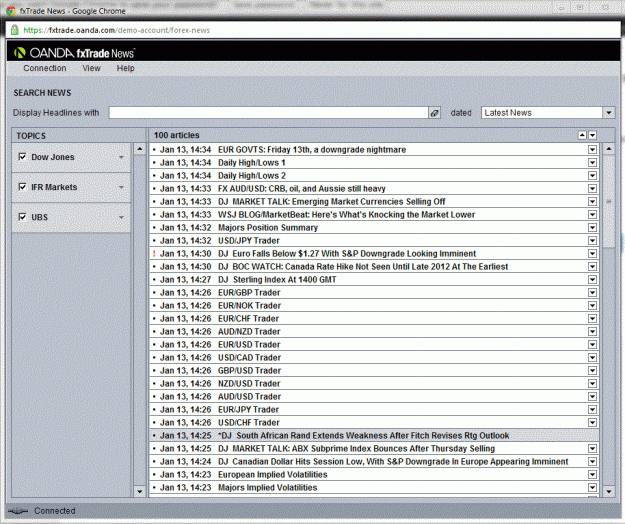Viewport: 625px width, 524px height.
Task: Expand the EUR/CHF Trader article
Action: tap(592, 318)
